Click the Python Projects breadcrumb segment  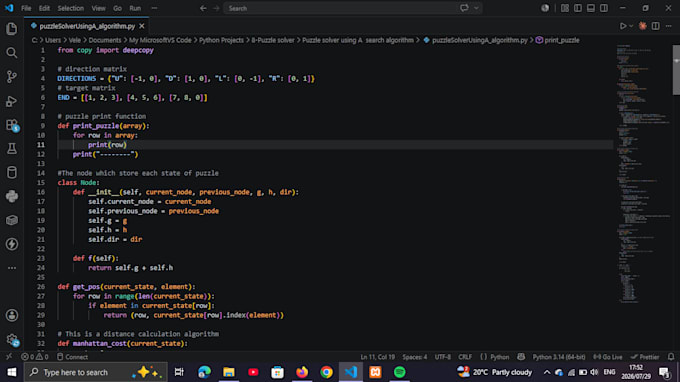point(221,40)
